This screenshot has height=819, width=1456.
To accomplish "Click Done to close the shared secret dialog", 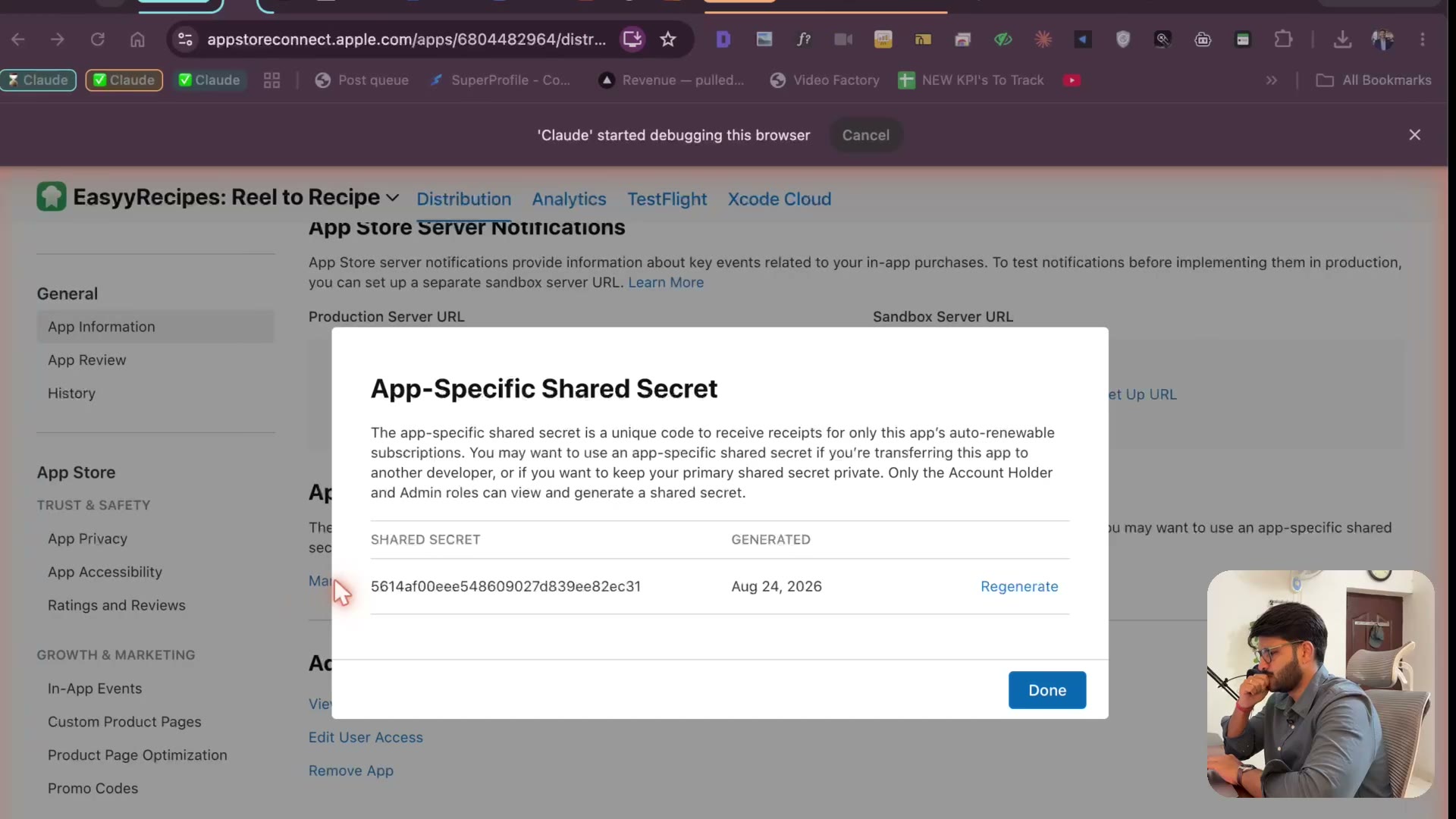I will [x=1047, y=690].
